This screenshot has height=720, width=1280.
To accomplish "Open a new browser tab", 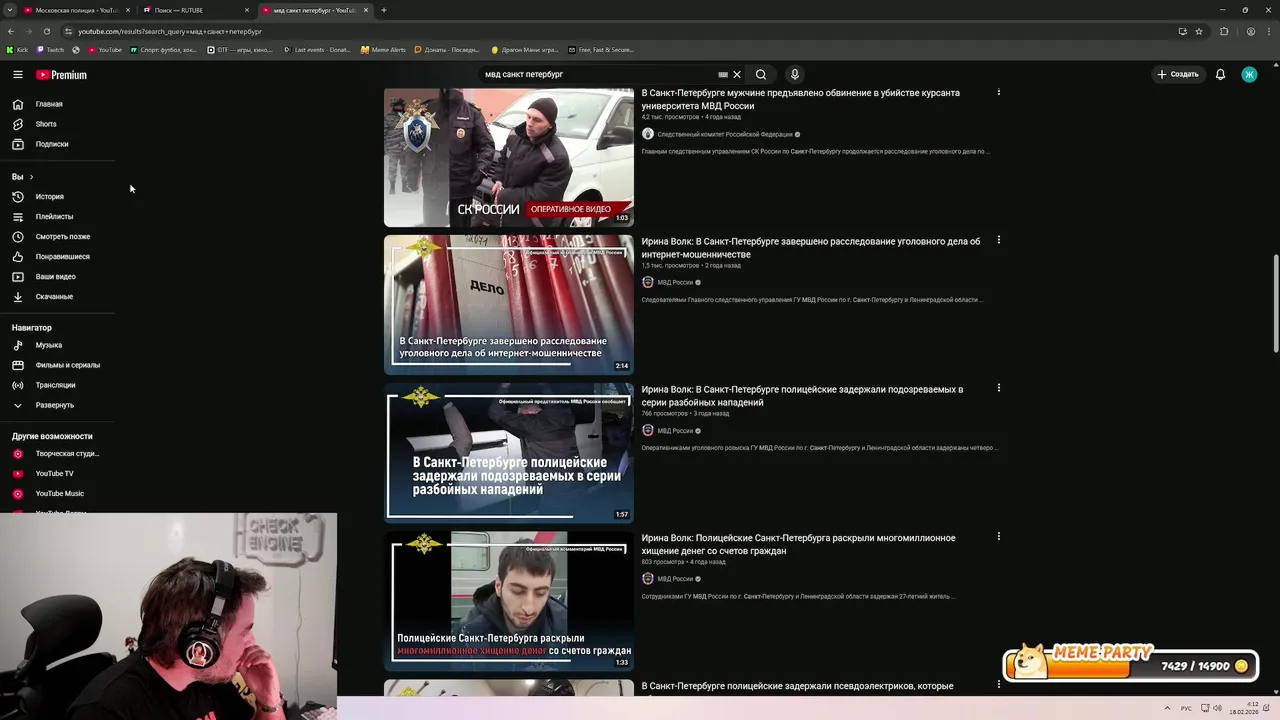I will (384, 10).
